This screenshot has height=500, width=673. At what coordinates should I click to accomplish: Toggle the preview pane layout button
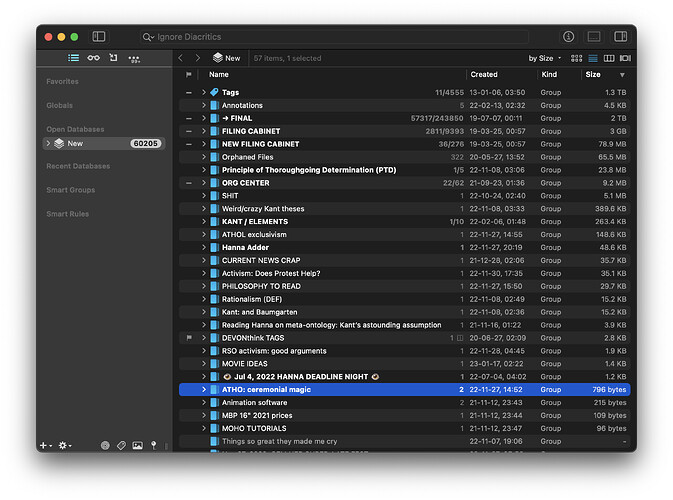(594, 36)
